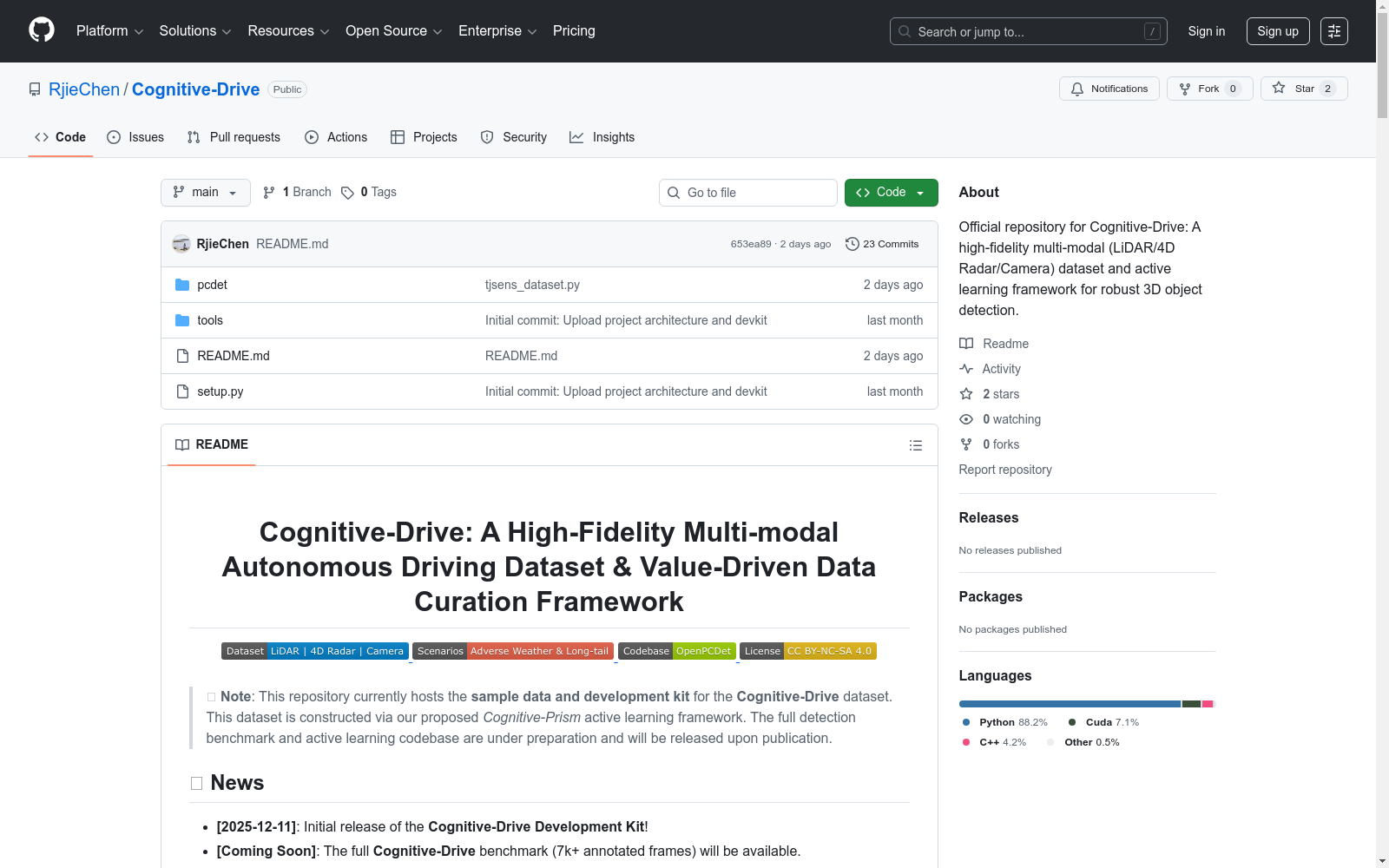1389x868 pixels.
Task: Click the README.md file icon
Action: 182,356
